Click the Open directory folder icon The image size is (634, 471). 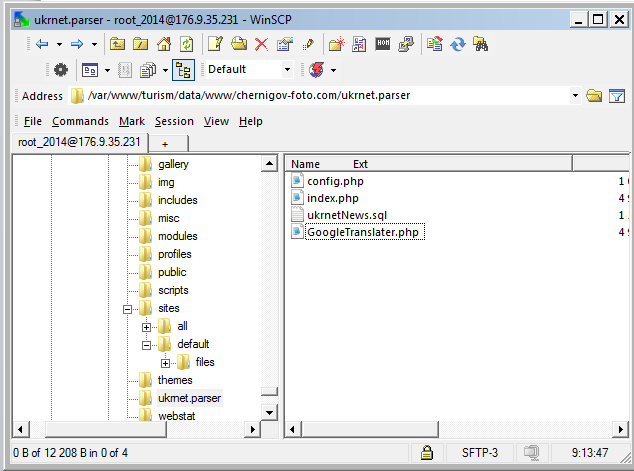pyautogui.click(x=594, y=95)
